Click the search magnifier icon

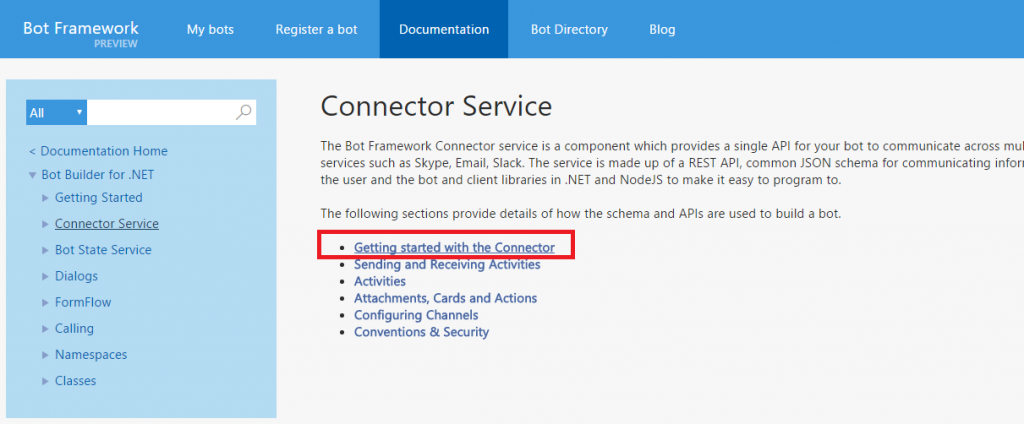point(243,112)
